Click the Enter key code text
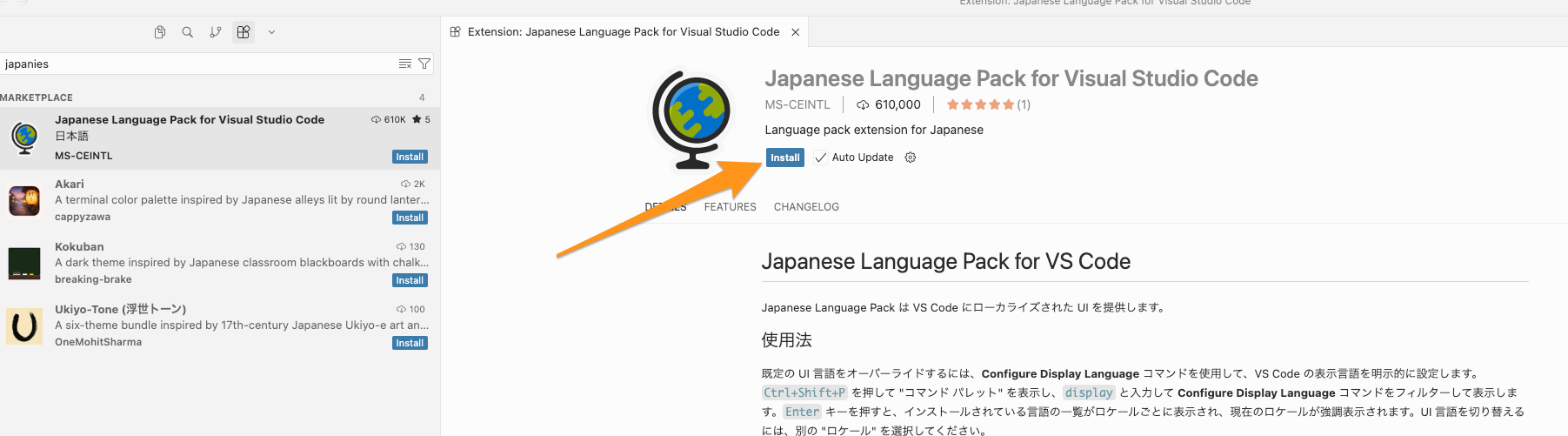Viewport: 1568px width, 436px height. pos(802,412)
